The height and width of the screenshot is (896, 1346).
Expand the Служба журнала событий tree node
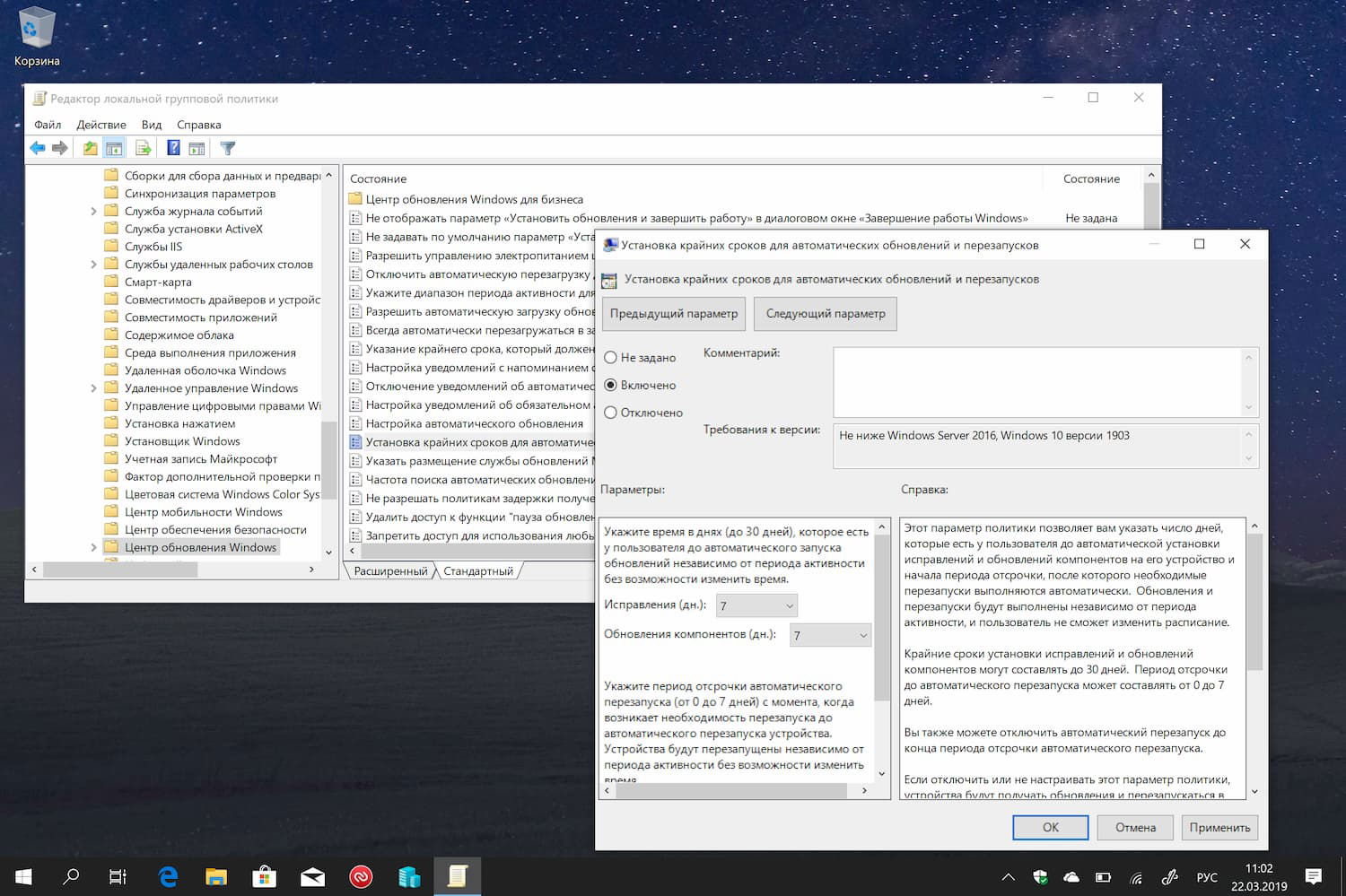click(x=93, y=212)
